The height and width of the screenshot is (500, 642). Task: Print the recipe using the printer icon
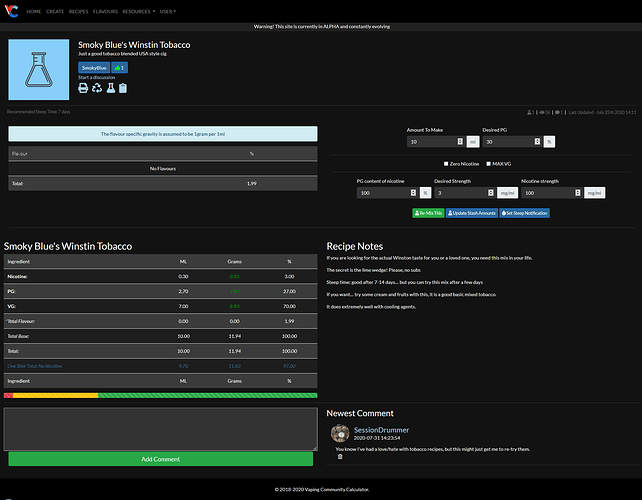[x=83, y=88]
